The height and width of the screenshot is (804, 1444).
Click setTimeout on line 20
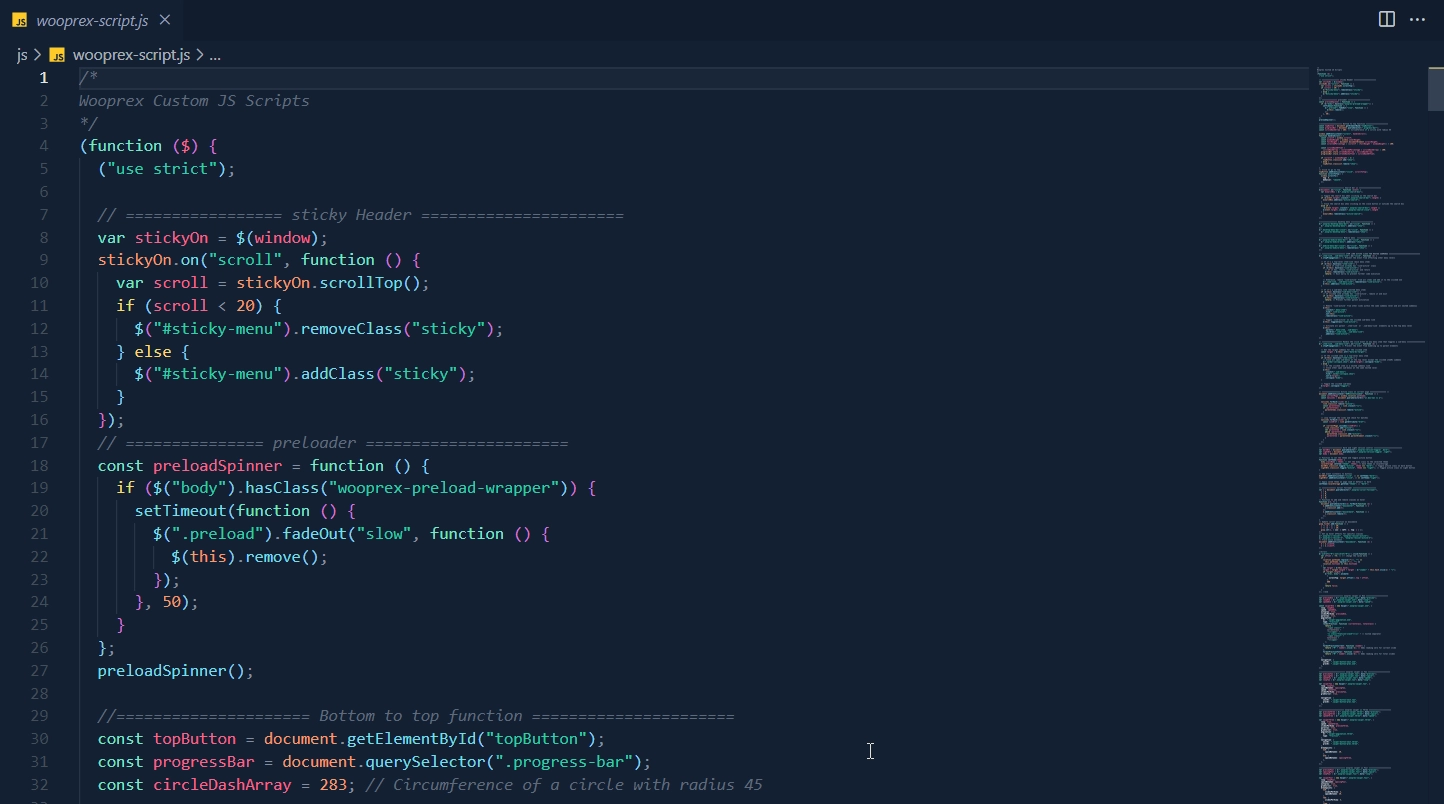click(180, 511)
